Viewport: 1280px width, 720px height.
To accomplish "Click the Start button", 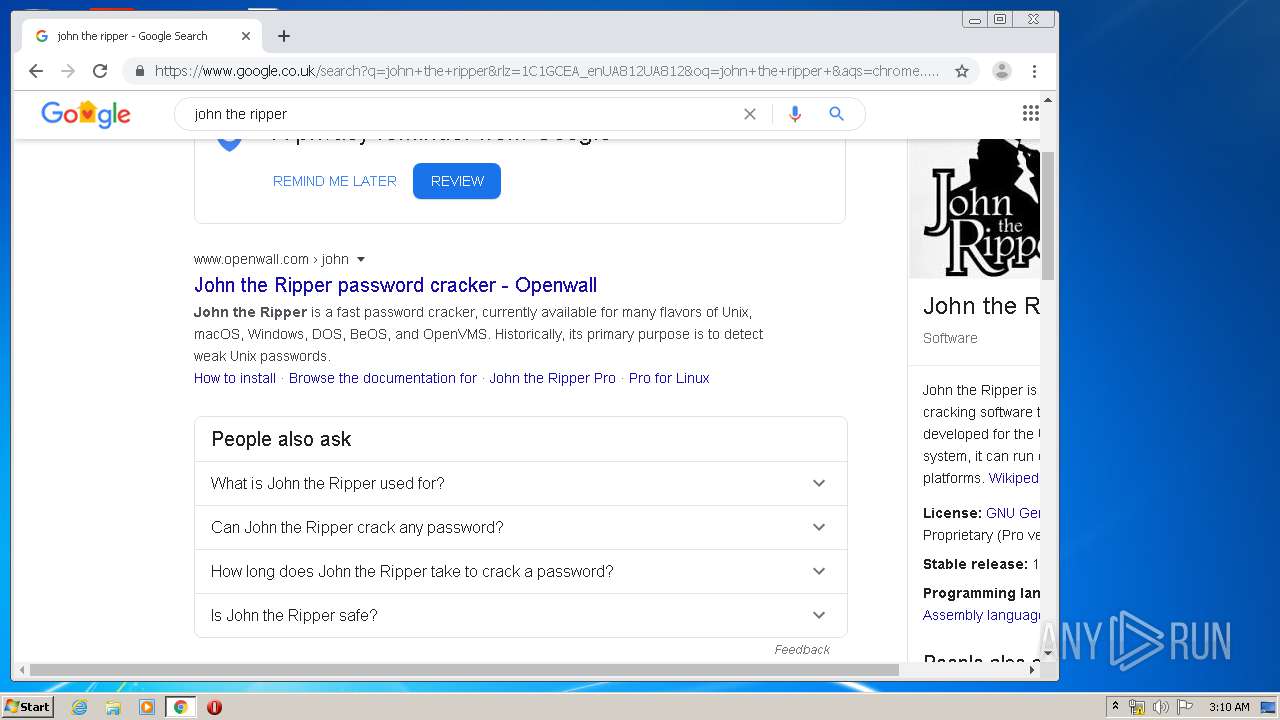I will 27,707.
